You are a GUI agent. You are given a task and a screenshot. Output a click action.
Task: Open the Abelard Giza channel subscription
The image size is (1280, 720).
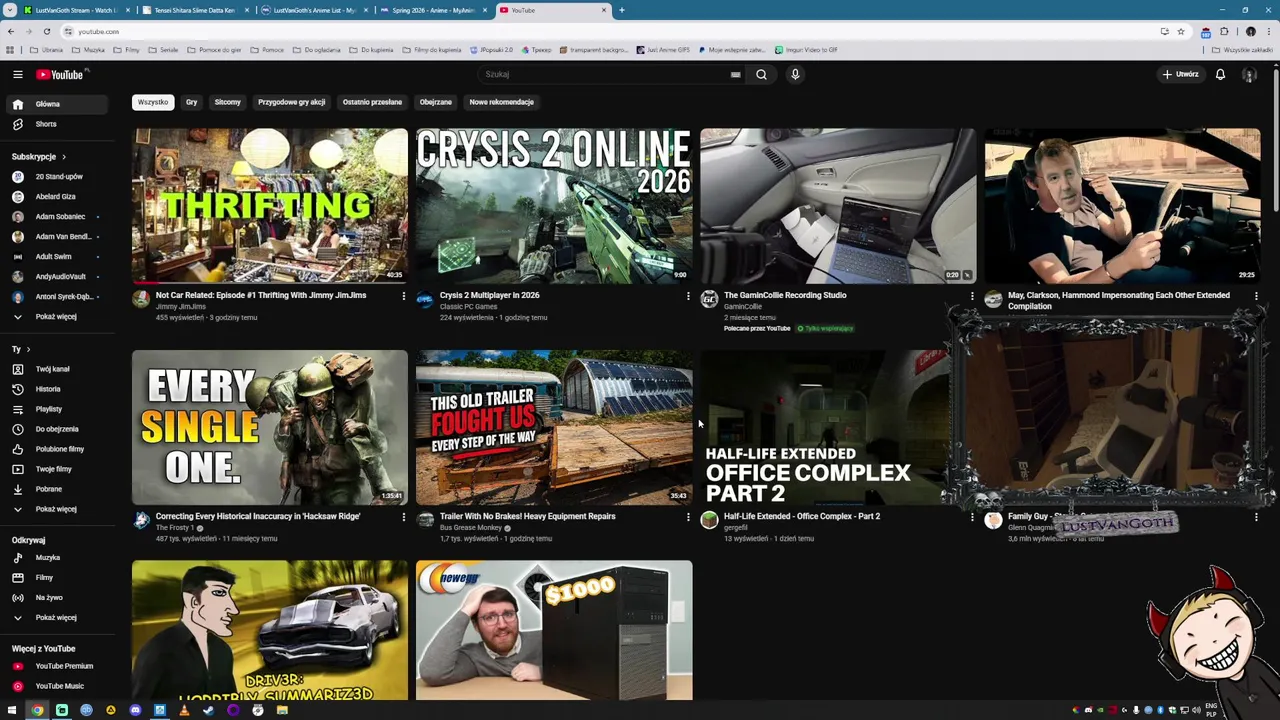[58, 197]
